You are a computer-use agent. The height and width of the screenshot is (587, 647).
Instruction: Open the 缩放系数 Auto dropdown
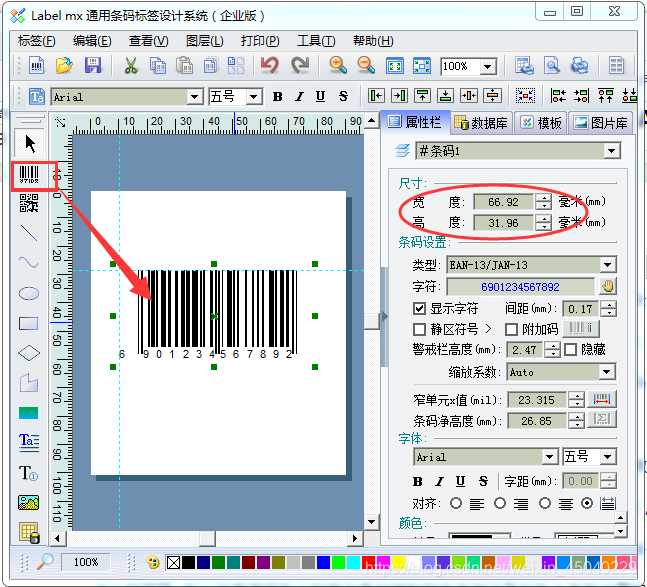tap(606, 372)
